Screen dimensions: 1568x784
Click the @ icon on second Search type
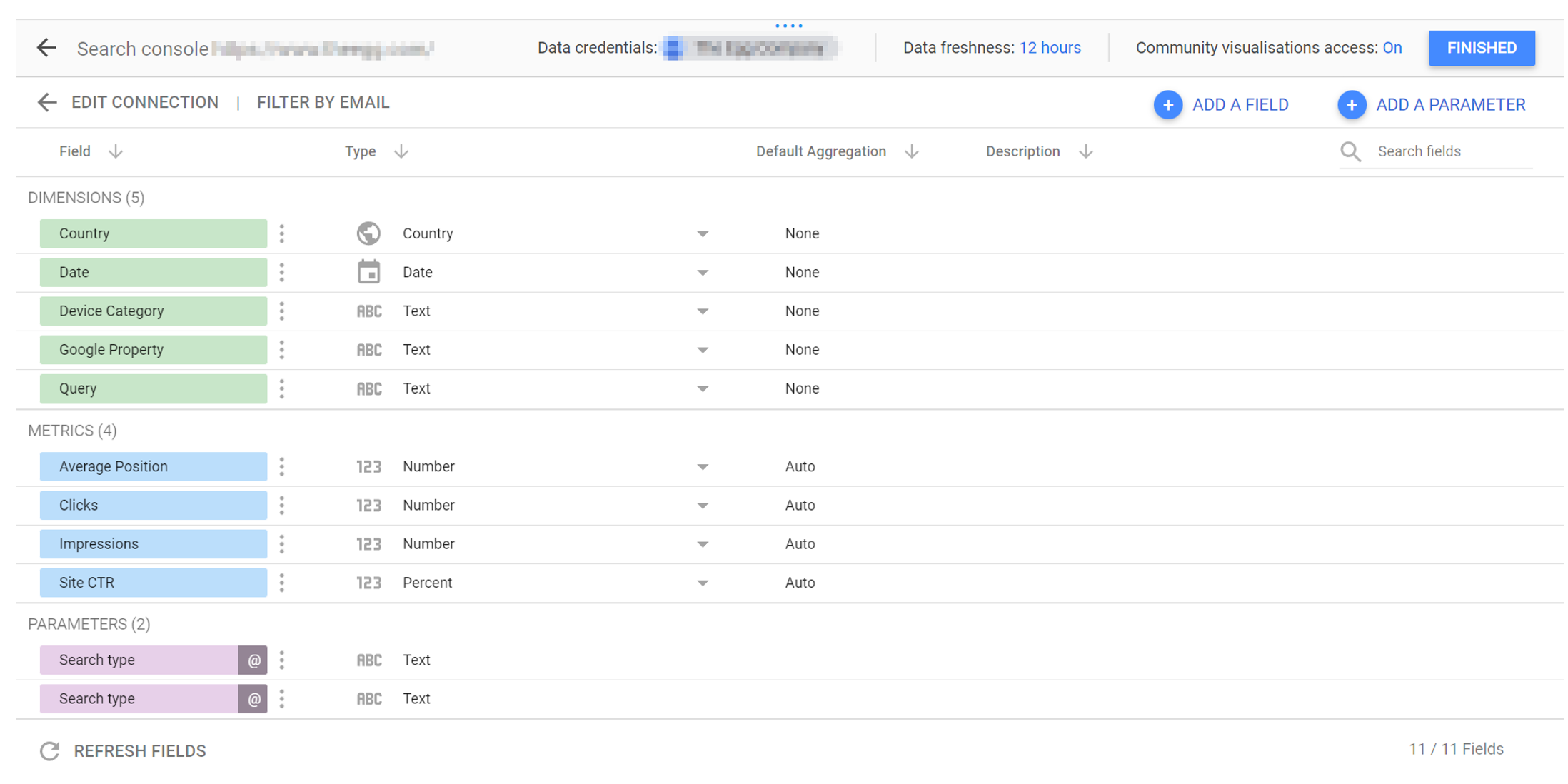[253, 699]
